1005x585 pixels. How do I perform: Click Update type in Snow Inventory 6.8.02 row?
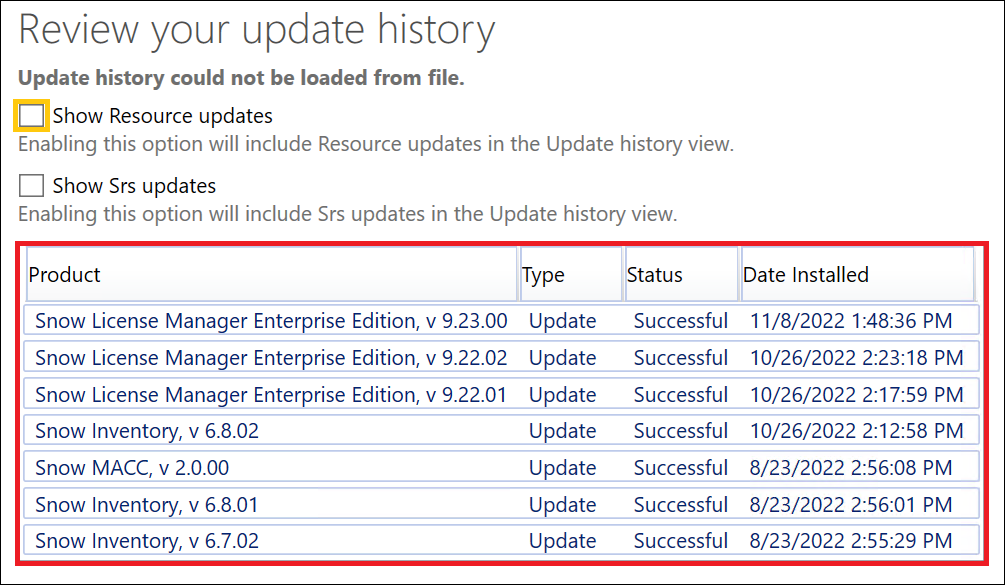pos(563,431)
